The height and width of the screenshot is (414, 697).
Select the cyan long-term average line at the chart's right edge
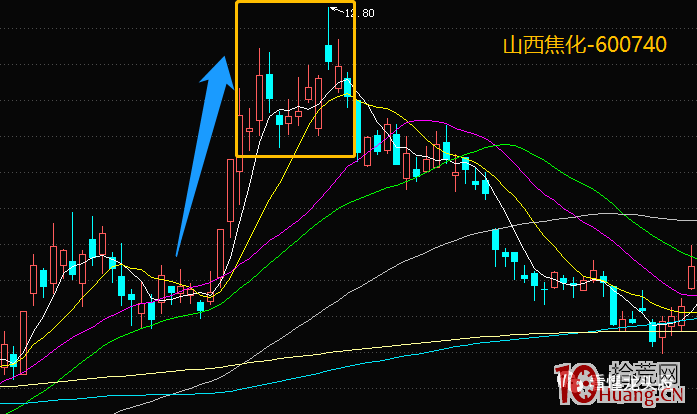(691, 319)
